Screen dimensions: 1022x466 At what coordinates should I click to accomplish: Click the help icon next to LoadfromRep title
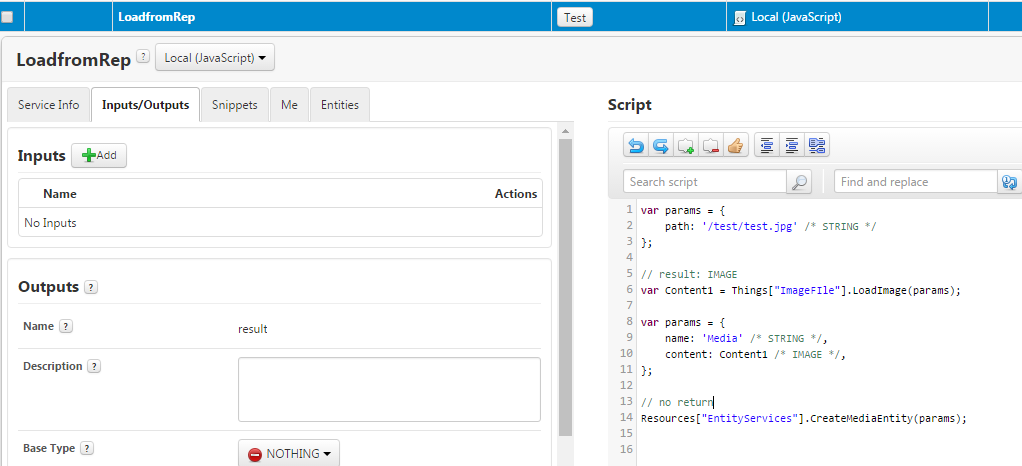click(143, 57)
